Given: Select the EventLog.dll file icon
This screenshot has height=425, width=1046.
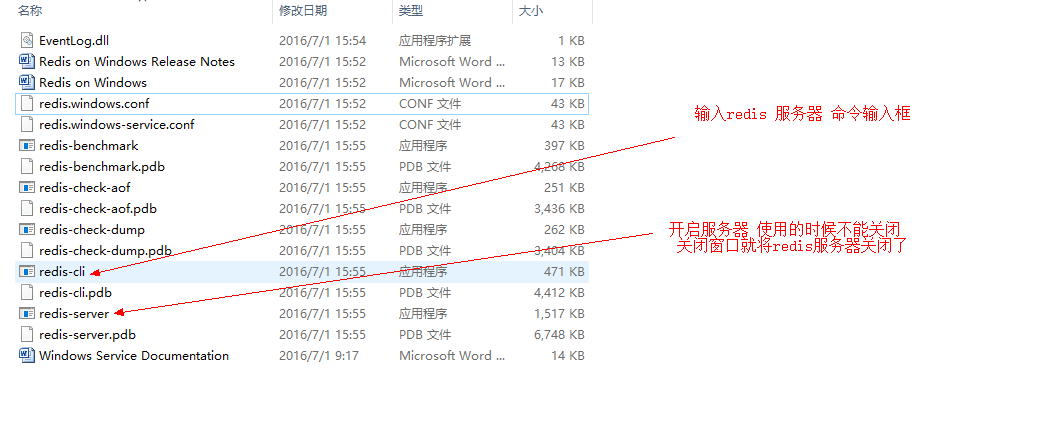Looking at the screenshot, I should pos(27,41).
